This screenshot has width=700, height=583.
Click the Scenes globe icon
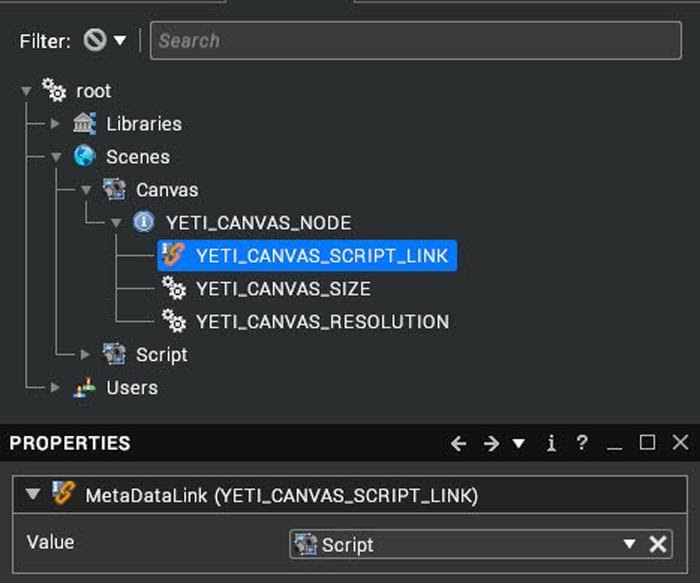[85, 157]
